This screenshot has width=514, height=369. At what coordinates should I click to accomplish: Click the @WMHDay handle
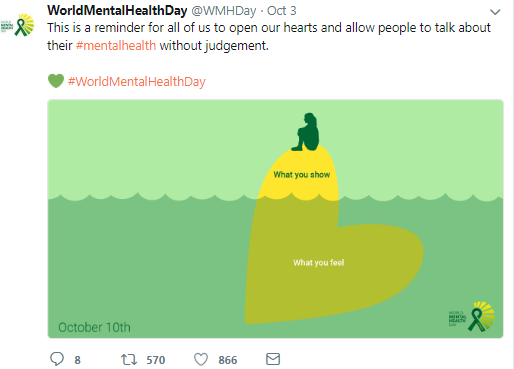click(224, 11)
